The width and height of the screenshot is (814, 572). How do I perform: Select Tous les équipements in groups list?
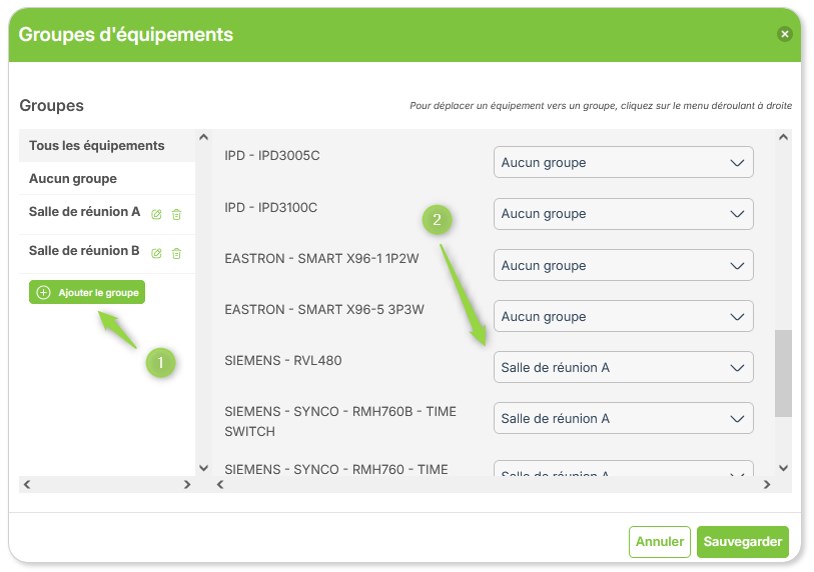(x=107, y=145)
